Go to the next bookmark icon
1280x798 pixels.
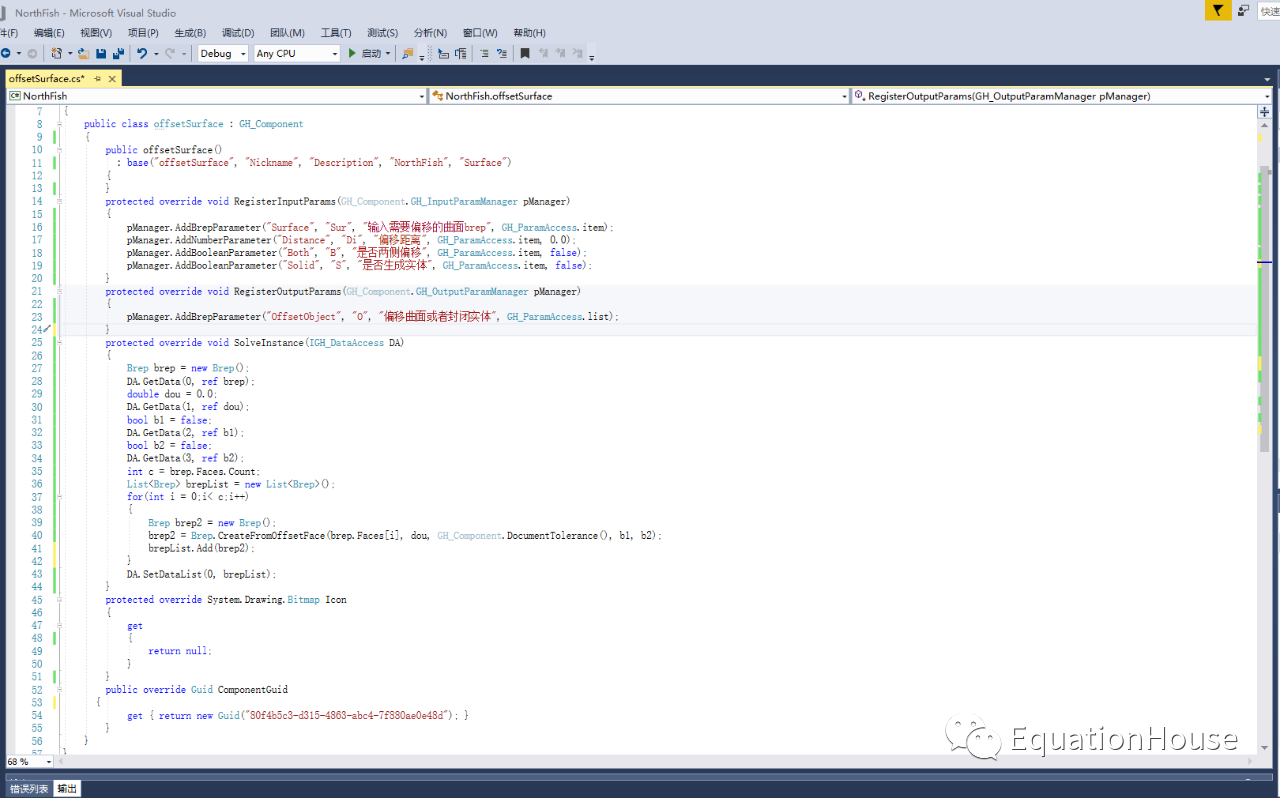[x=561, y=53]
